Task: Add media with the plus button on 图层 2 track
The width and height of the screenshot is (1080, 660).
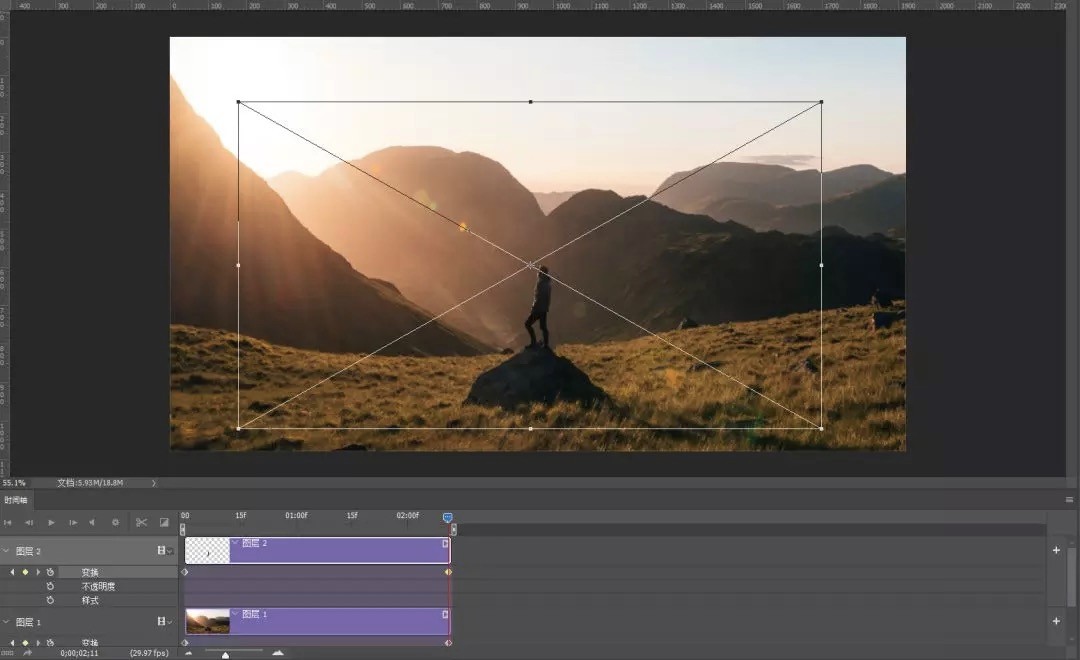Action: [x=1055, y=550]
